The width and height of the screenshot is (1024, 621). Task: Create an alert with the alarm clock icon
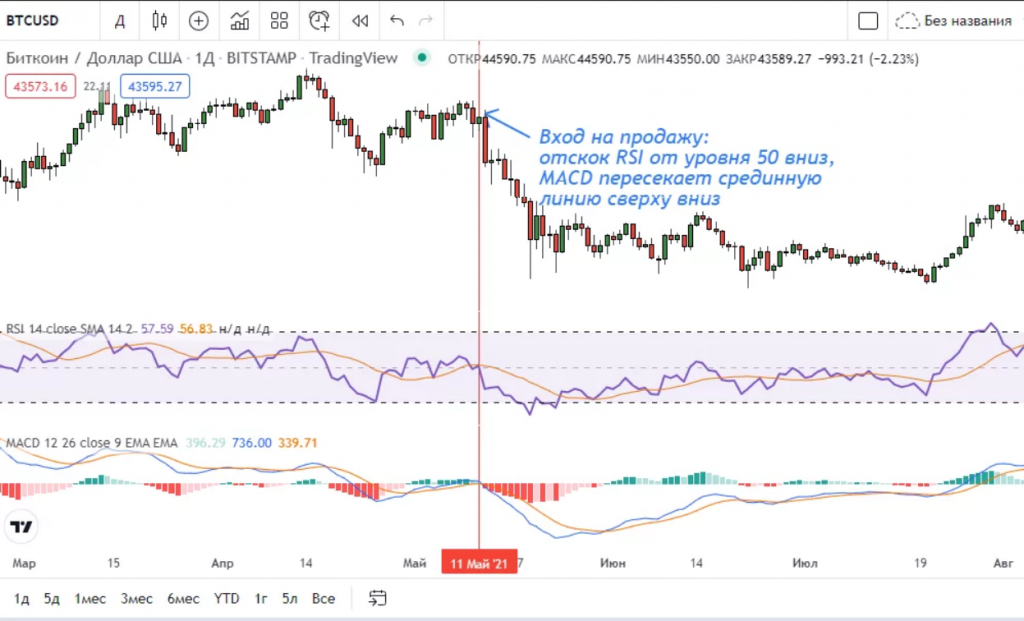point(319,21)
